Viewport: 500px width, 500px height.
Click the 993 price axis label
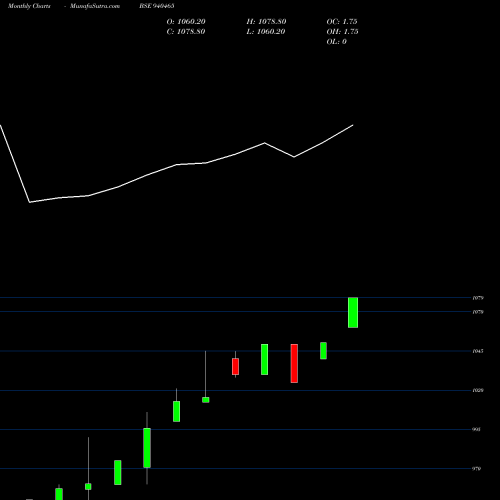(x=476, y=429)
